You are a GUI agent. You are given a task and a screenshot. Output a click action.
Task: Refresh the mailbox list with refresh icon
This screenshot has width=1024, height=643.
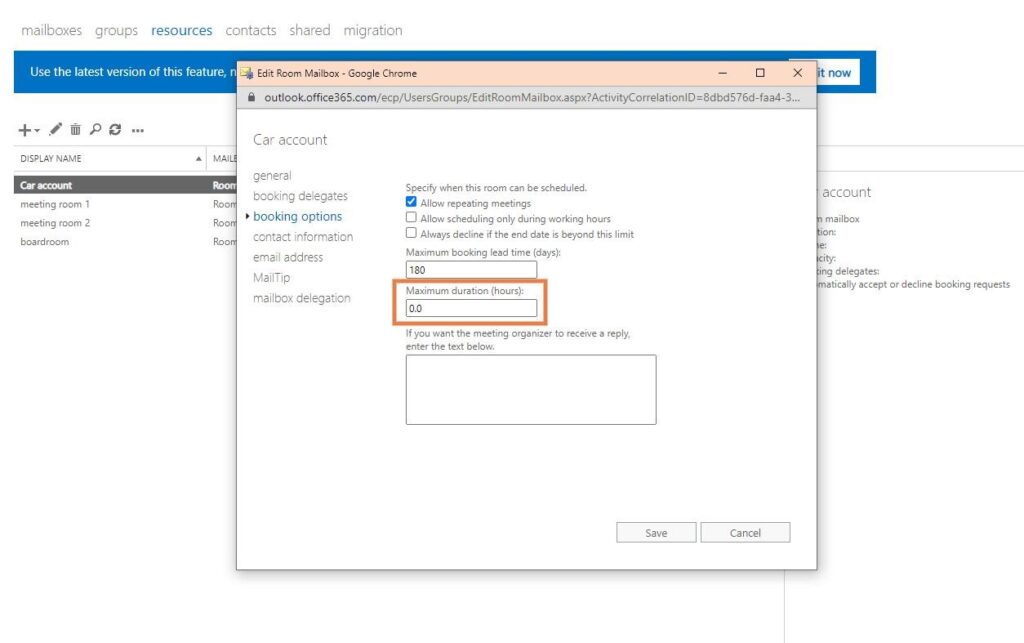(117, 128)
